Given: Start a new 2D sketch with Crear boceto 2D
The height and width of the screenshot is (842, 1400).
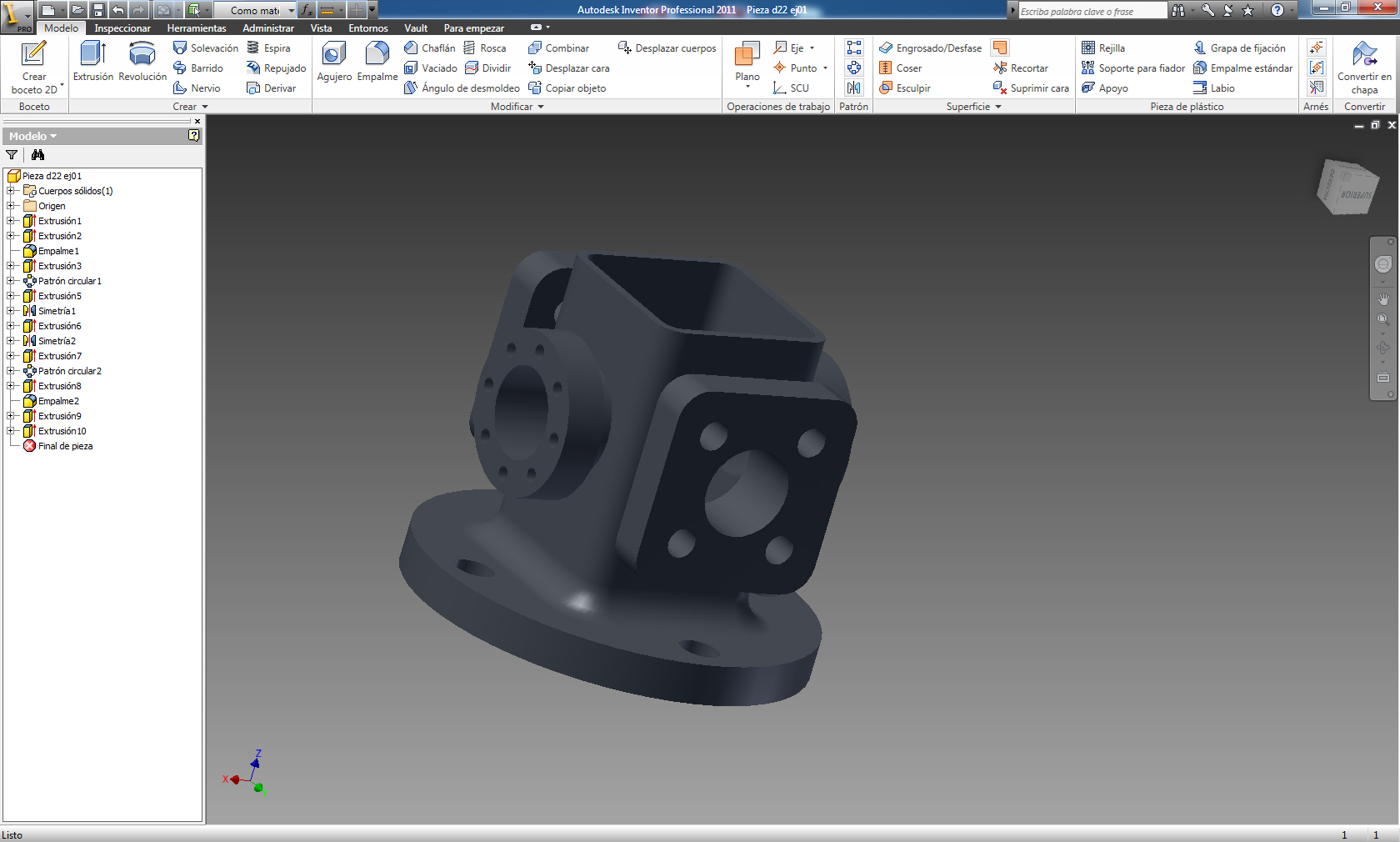Looking at the screenshot, I should [x=34, y=68].
